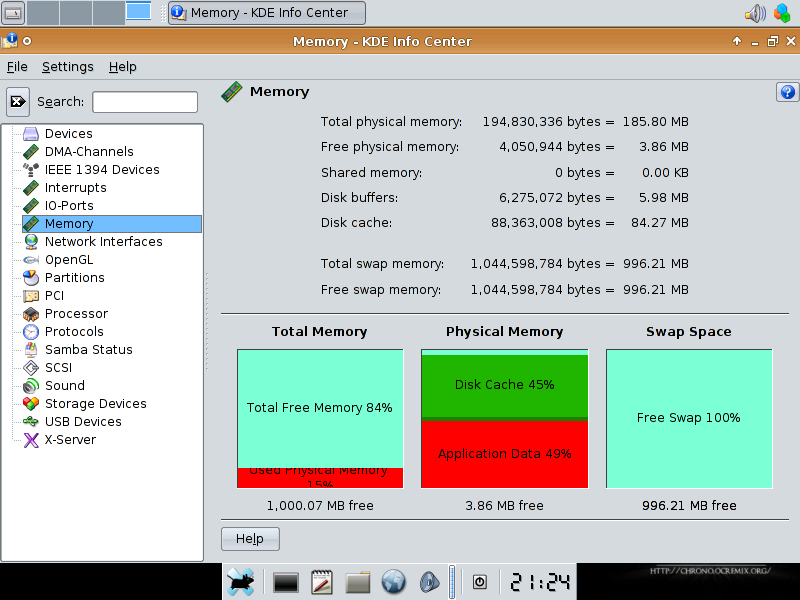Click the OpenGL icon in sidebar
The image size is (800, 600).
(31, 260)
